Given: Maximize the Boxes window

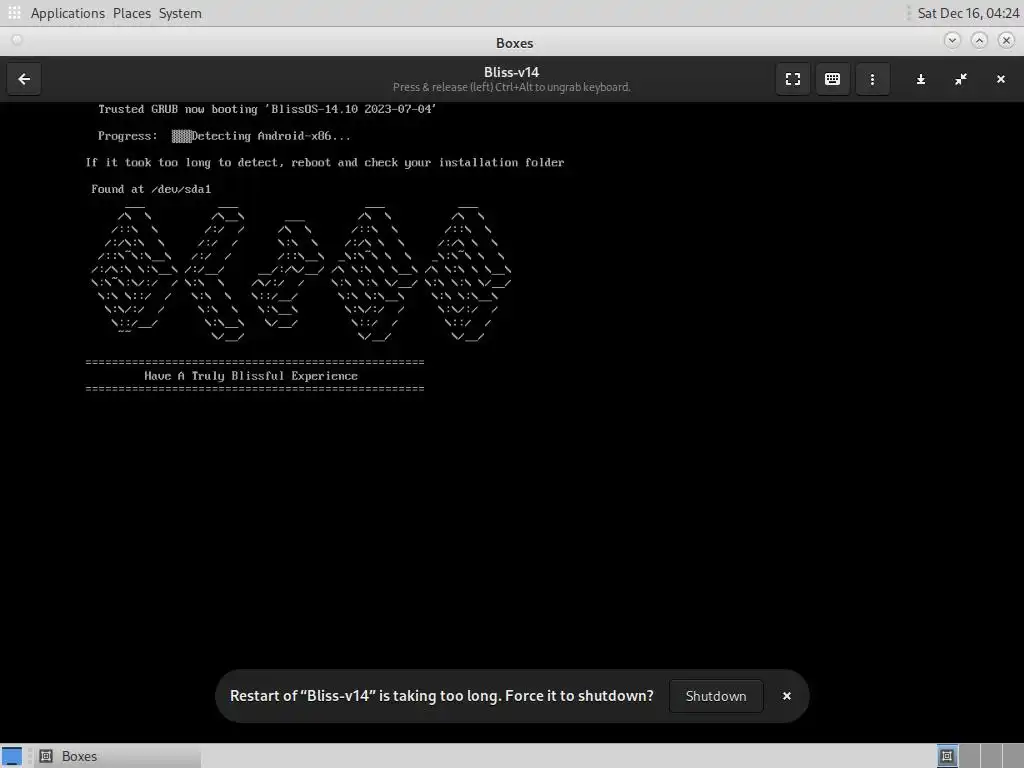Looking at the screenshot, I should (979, 40).
